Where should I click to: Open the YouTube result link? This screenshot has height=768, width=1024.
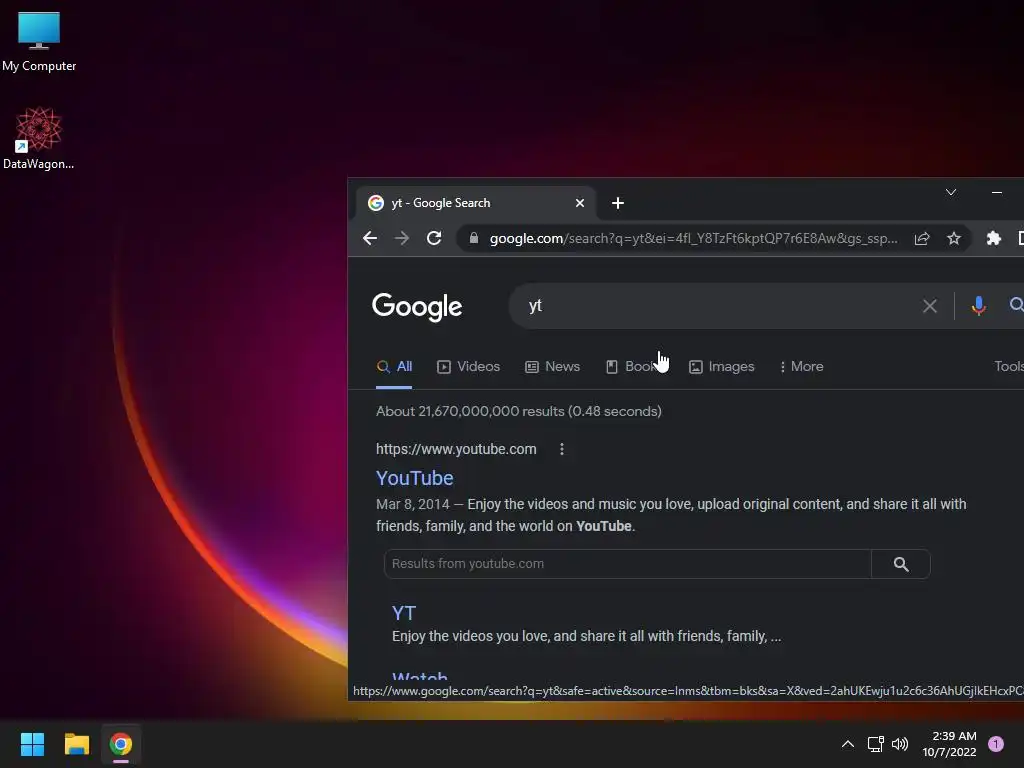[415, 478]
